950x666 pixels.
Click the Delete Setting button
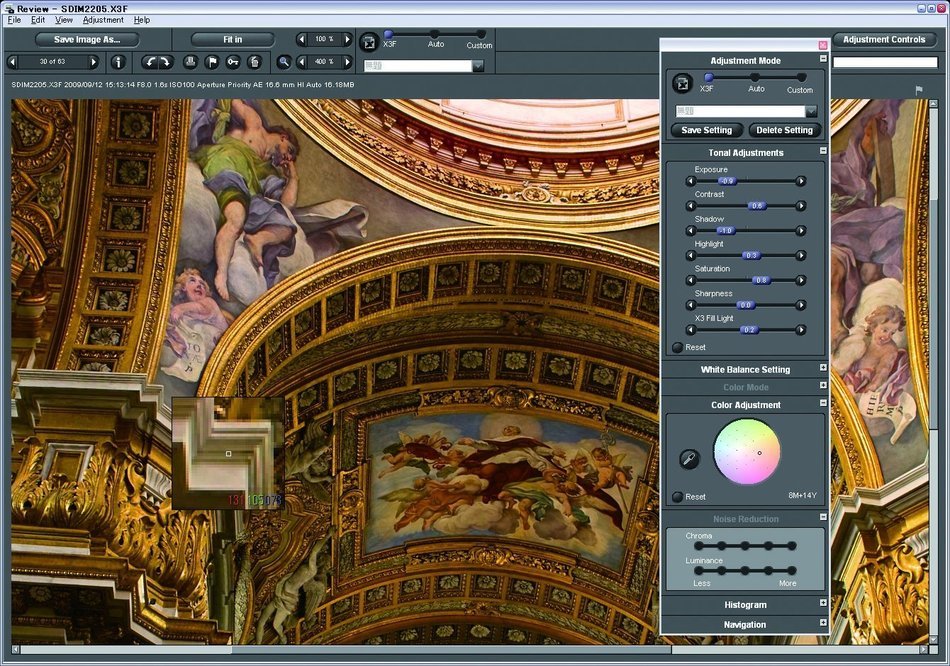[784, 130]
